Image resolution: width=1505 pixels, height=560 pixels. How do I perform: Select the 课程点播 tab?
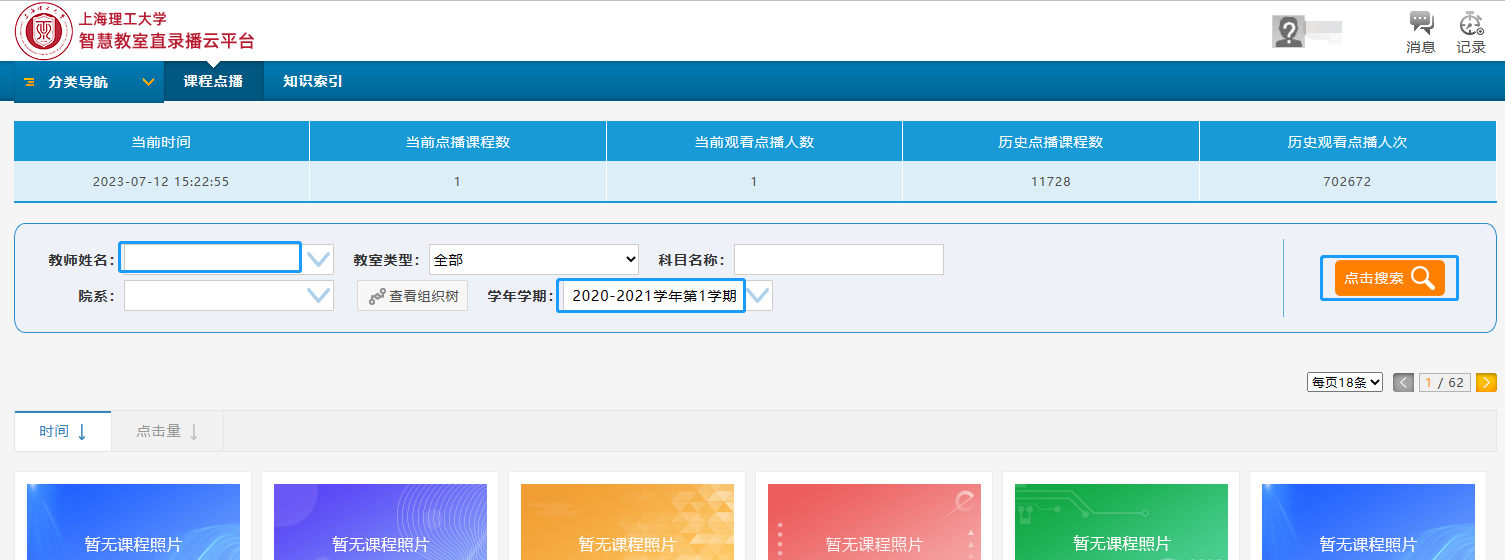tap(213, 82)
